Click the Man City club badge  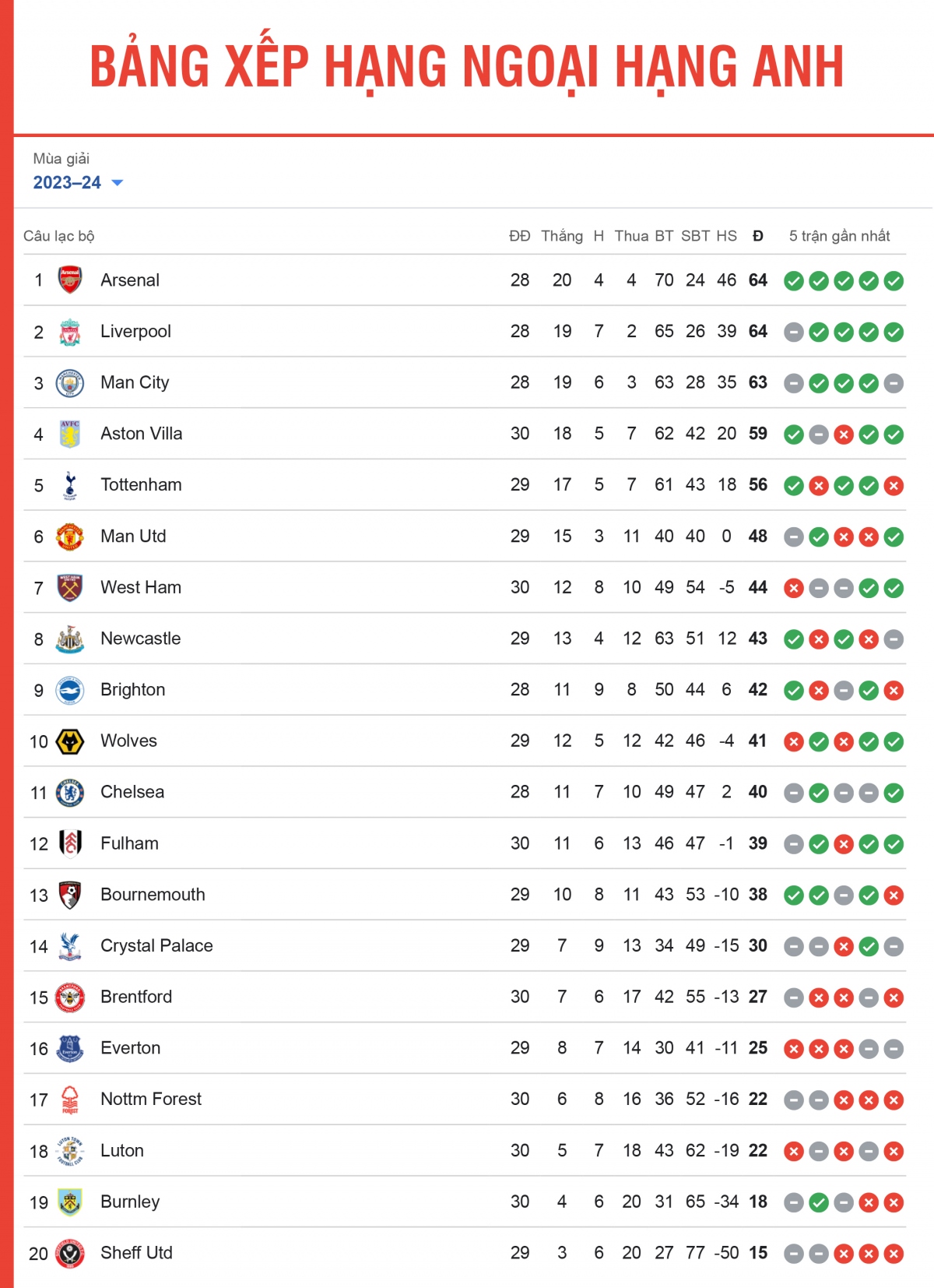(70, 383)
